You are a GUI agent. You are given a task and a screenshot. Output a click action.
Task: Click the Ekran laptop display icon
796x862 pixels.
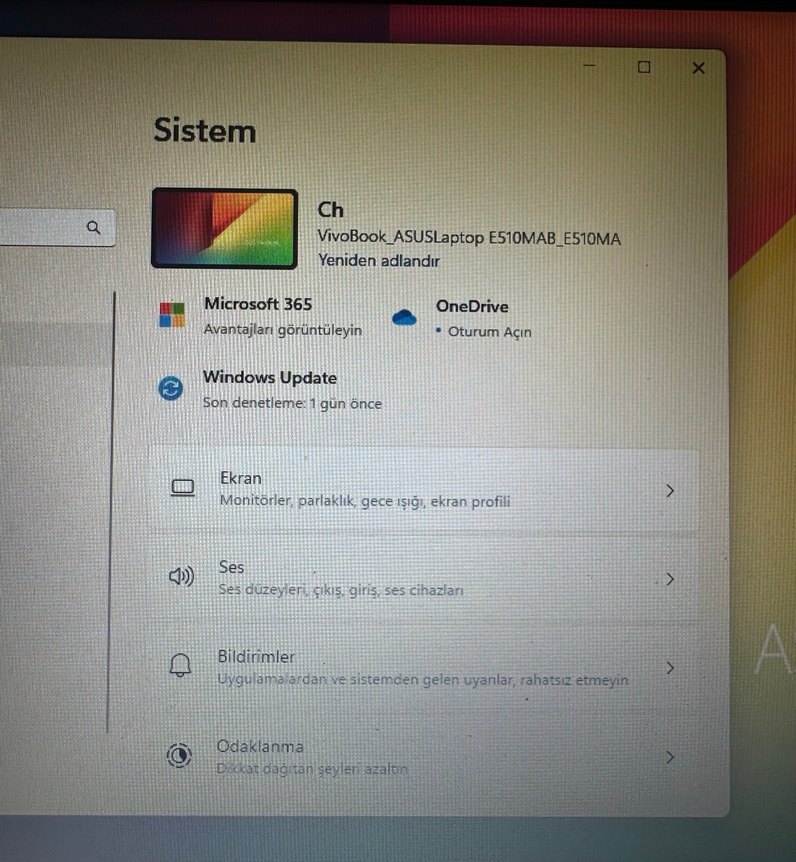point(183,488)
